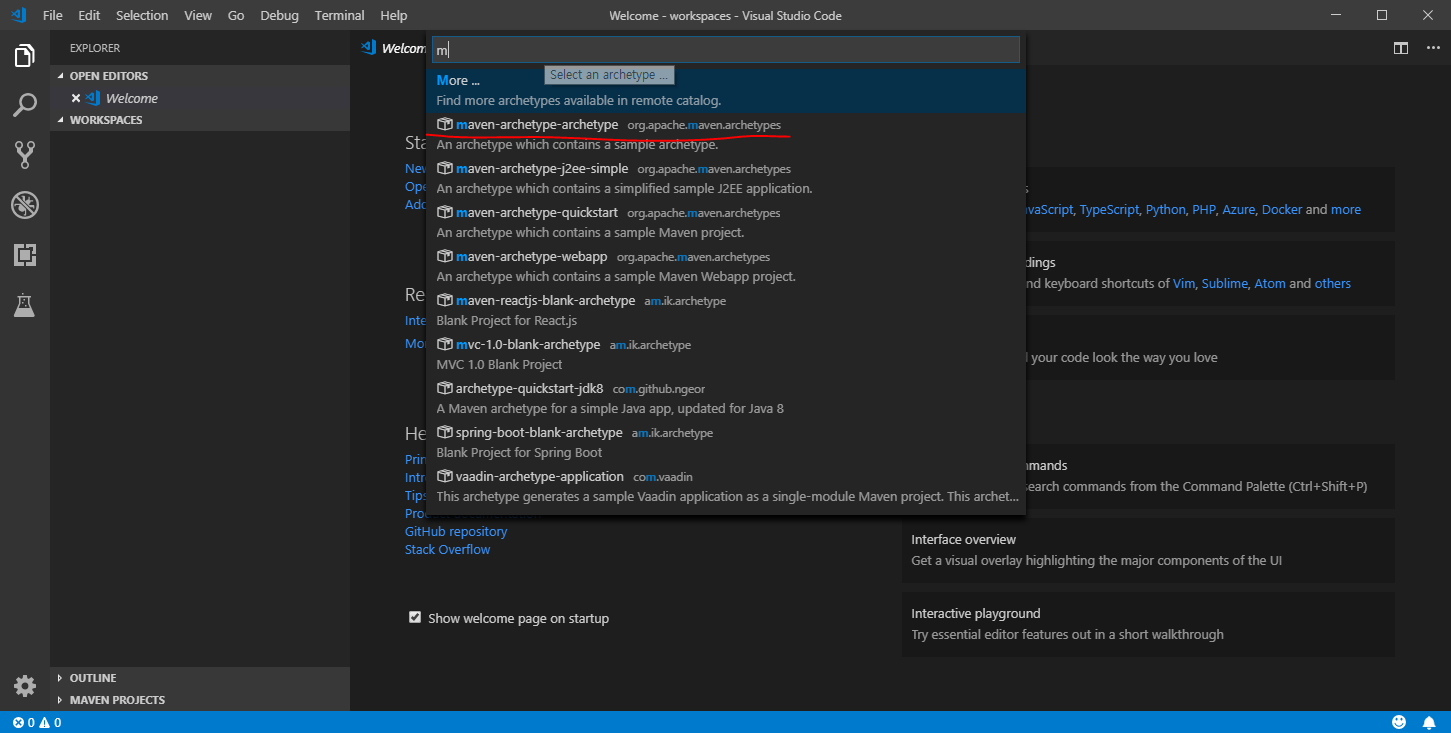Click the VS Code logo in title bar
Image resolution: width=1451 pixels, height=733 pixels.
coord(18,15)
